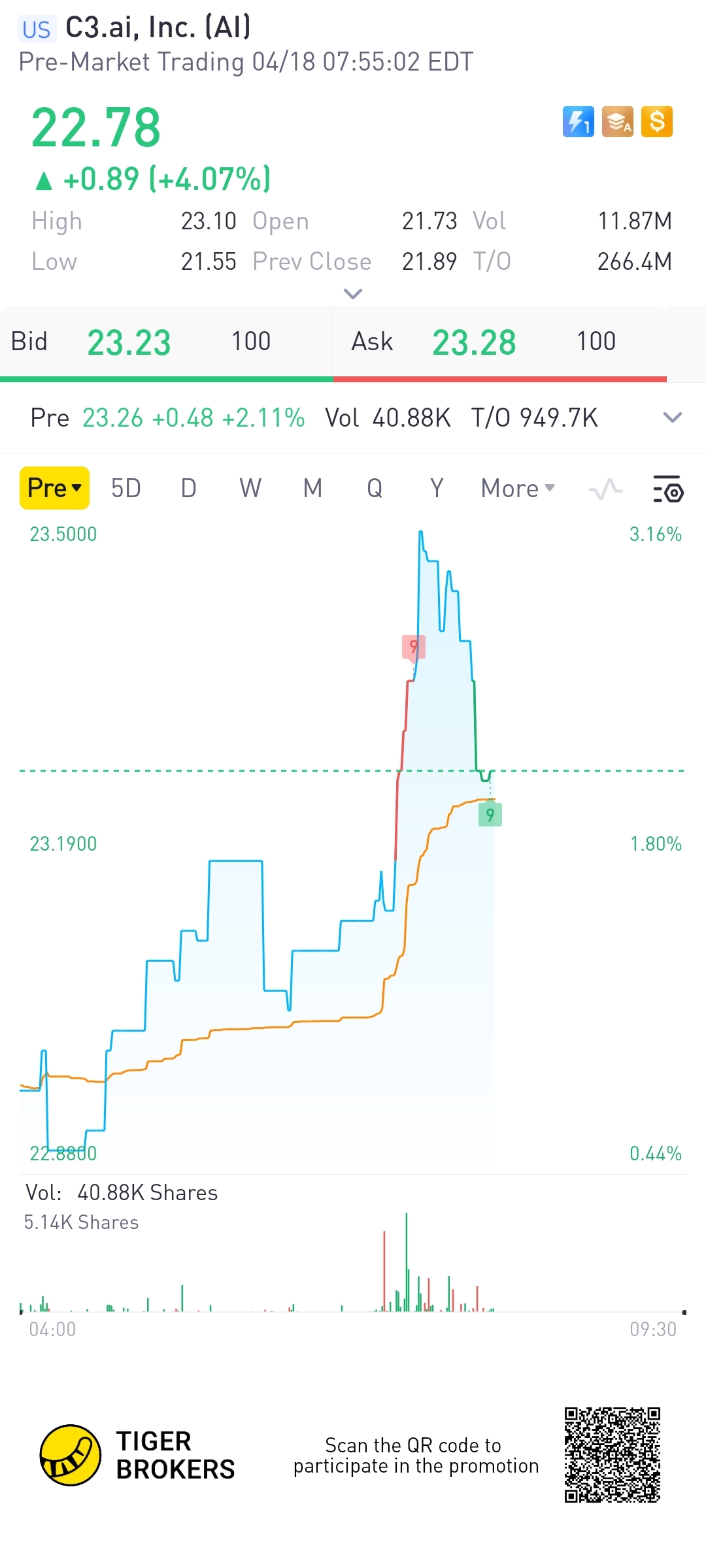Tap the red 9 signal marker
This screenshot has width=706, height=1568.
click(413, 647)
